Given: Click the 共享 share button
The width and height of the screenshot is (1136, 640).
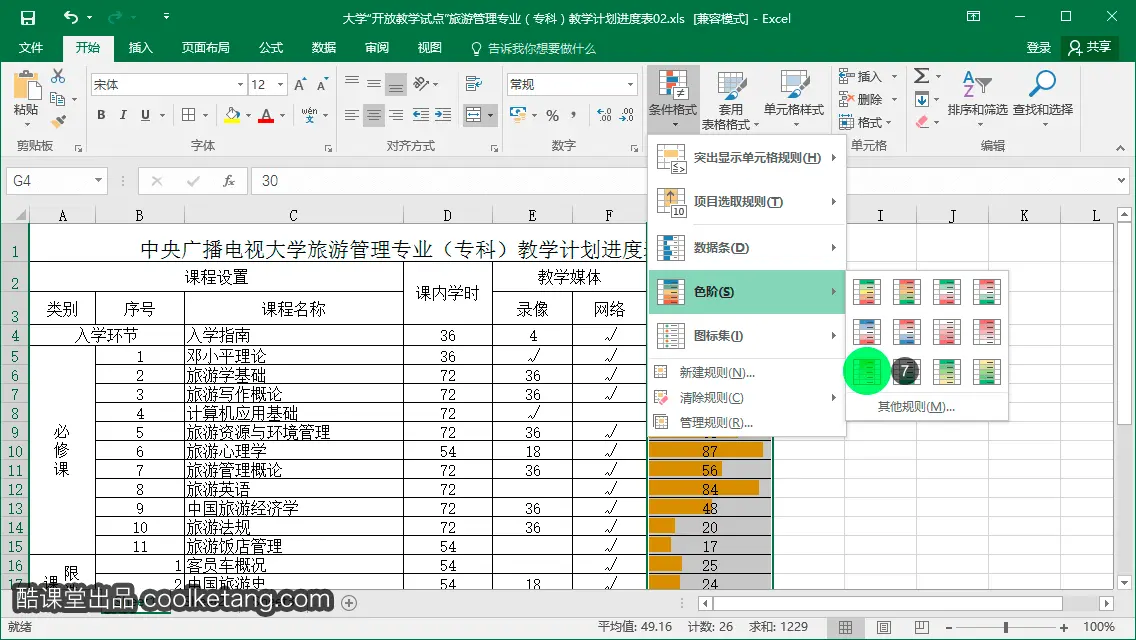Looking at the screenshot, I should (x=1090, y=48).
